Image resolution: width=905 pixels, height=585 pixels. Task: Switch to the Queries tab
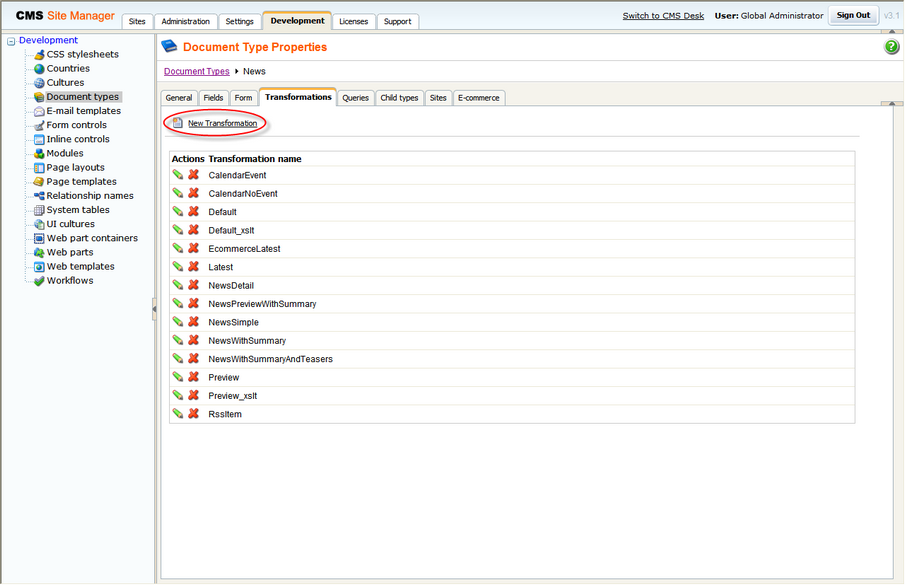[x=355, y=98]
